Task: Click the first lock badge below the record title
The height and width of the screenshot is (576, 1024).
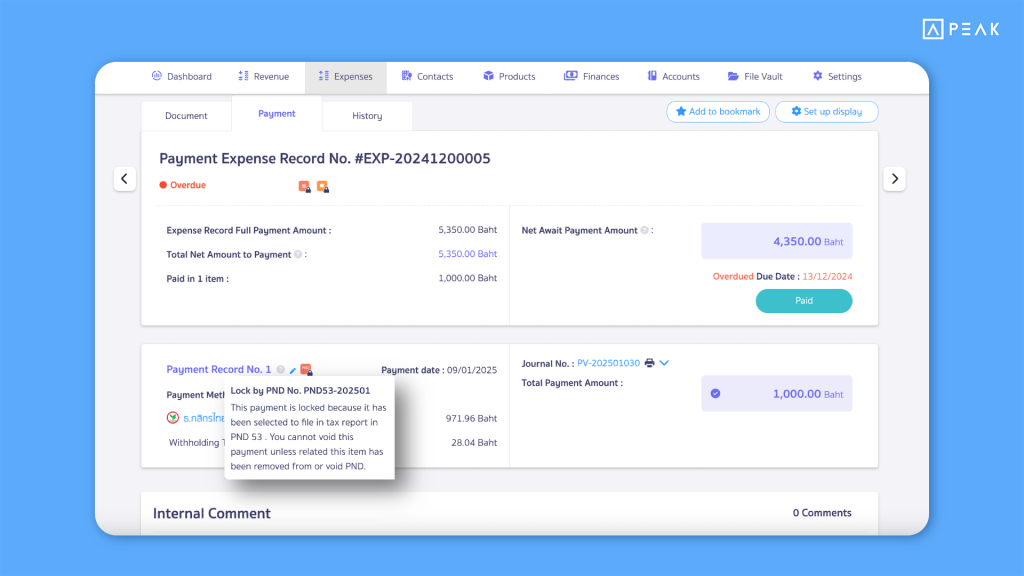Action: 304,186
